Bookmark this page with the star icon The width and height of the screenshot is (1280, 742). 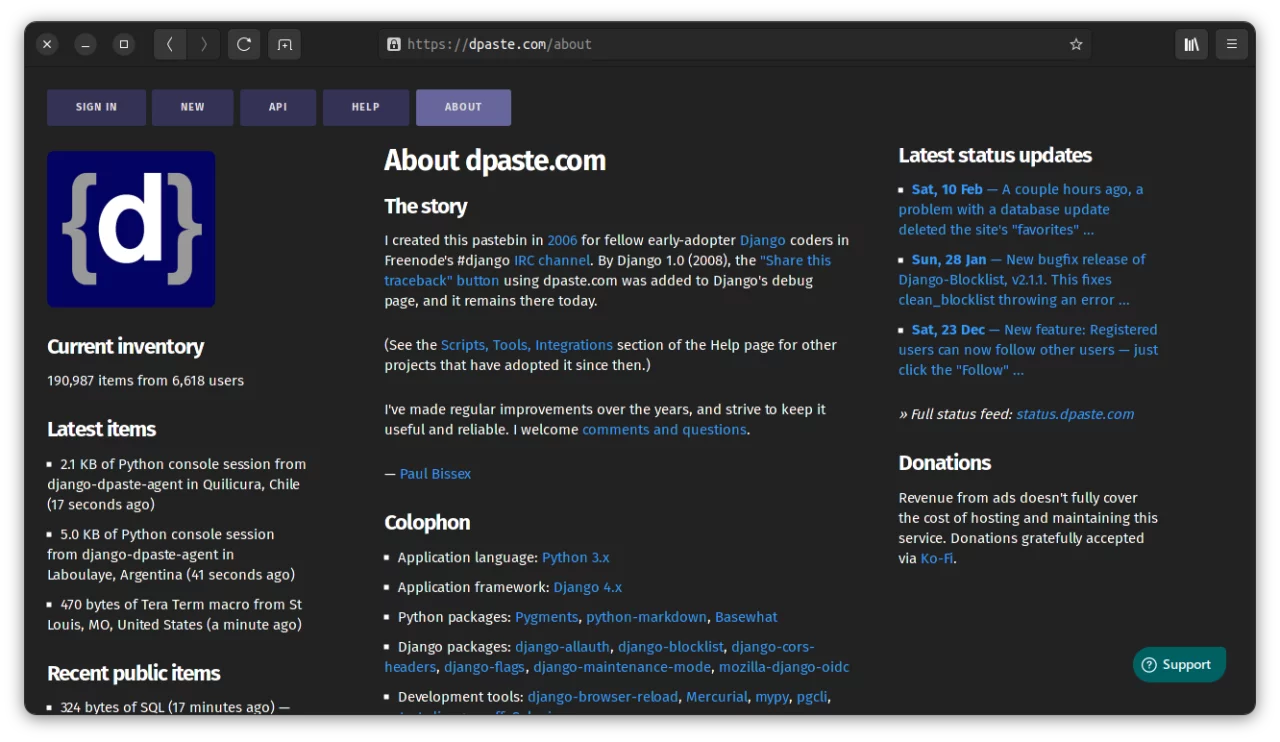tap(1076, 44)
